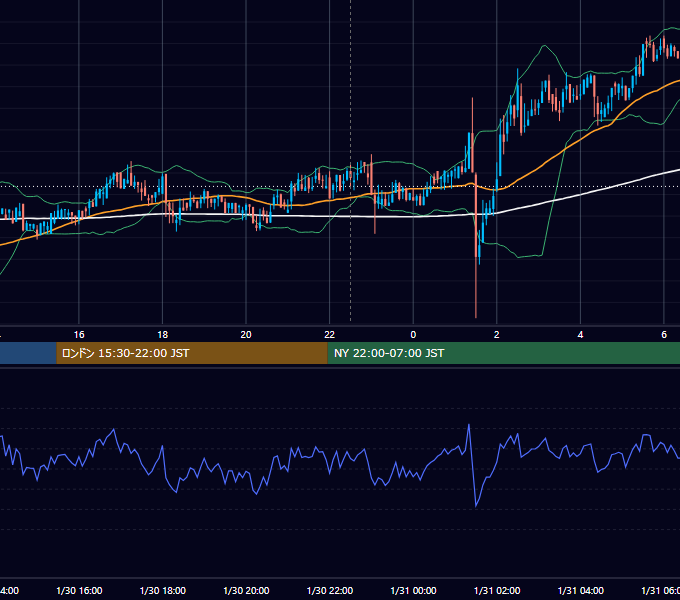Click the hour label 4 on chart axis
The image size is (680, 600).
580,335
